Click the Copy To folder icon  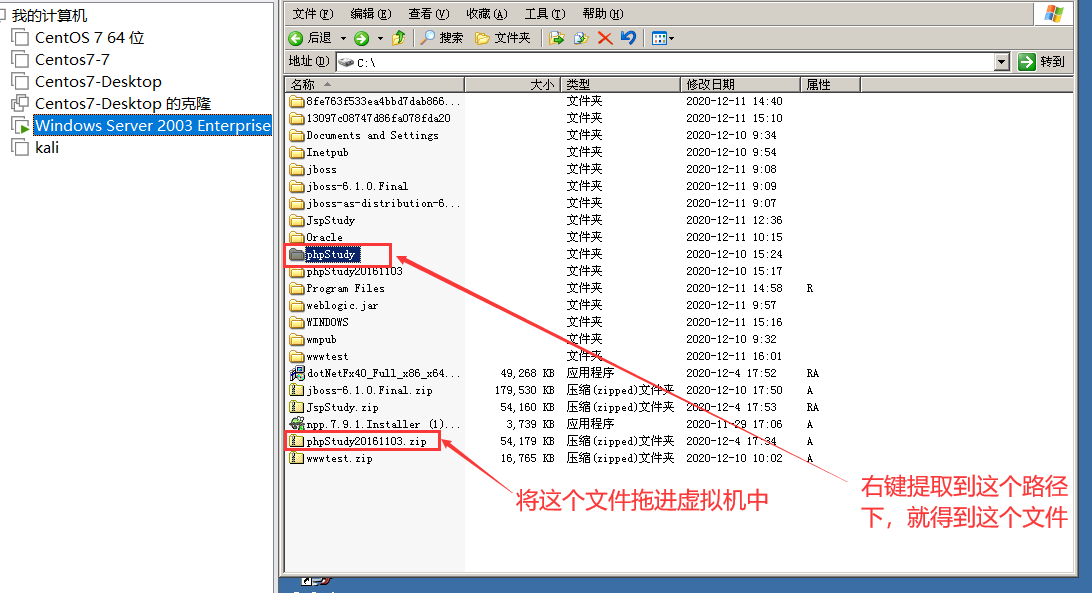(x=581, y=38)
